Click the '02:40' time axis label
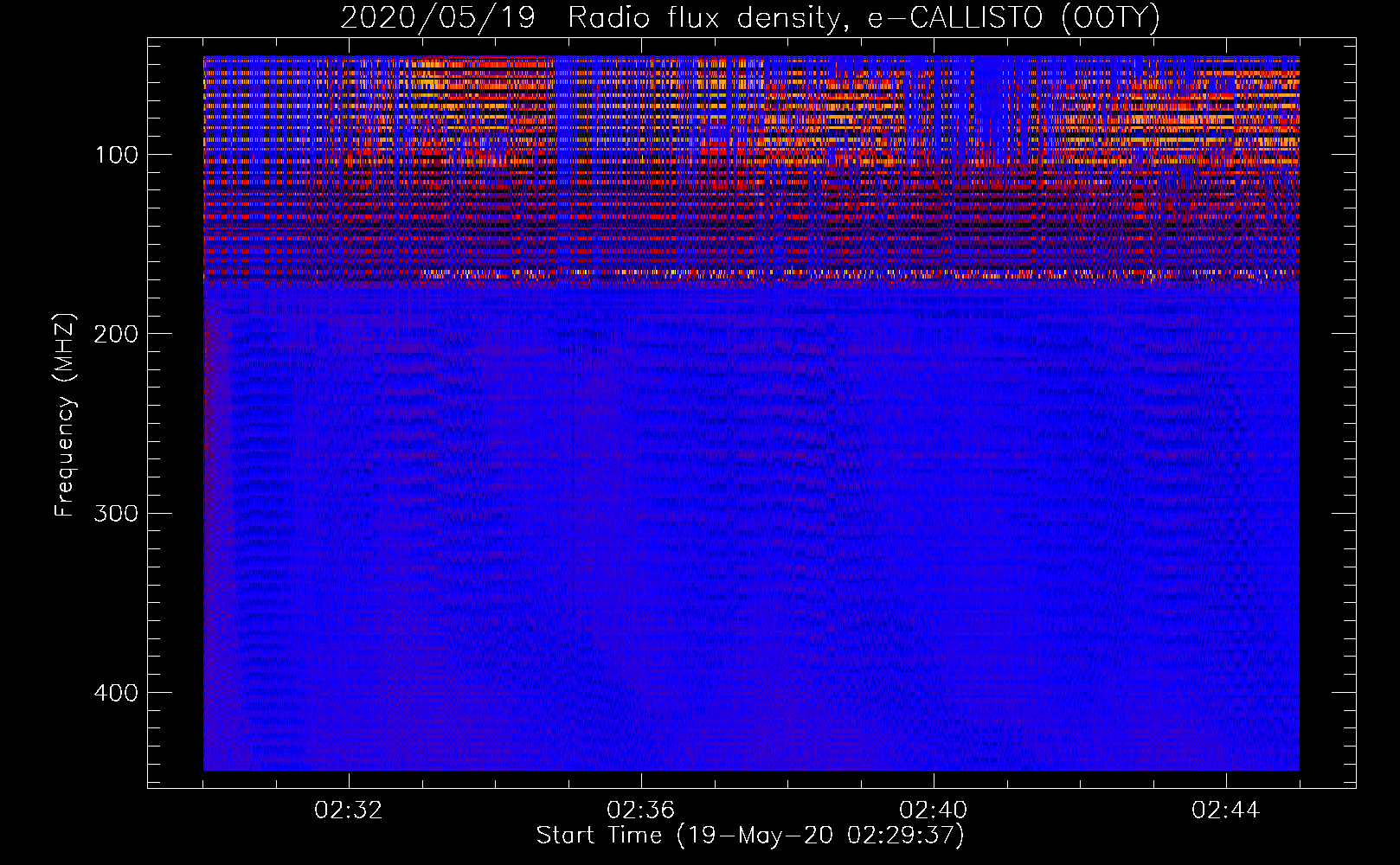Viewport: 1400px width, 865px height. tap(934, 811)
